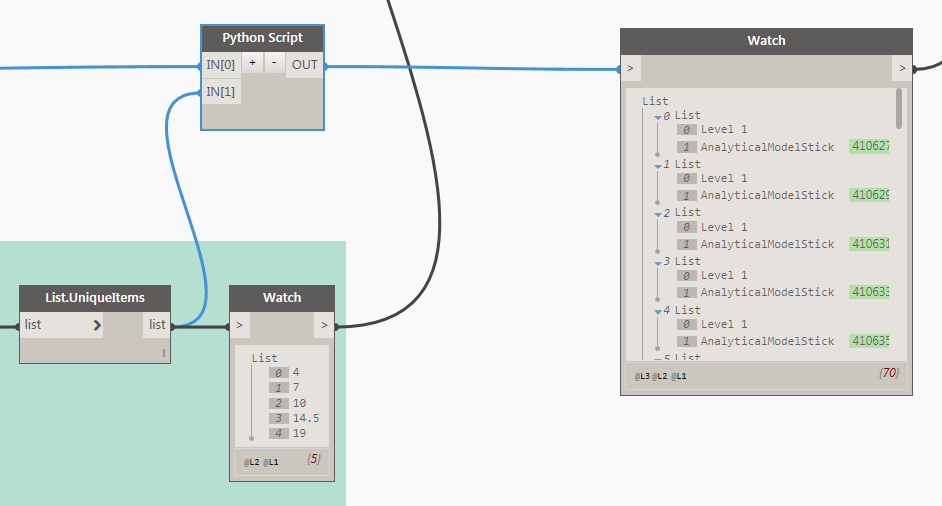Collapse the 3 List in large Watch
This screenshot has height=506, width=942.
pos(658,263)
